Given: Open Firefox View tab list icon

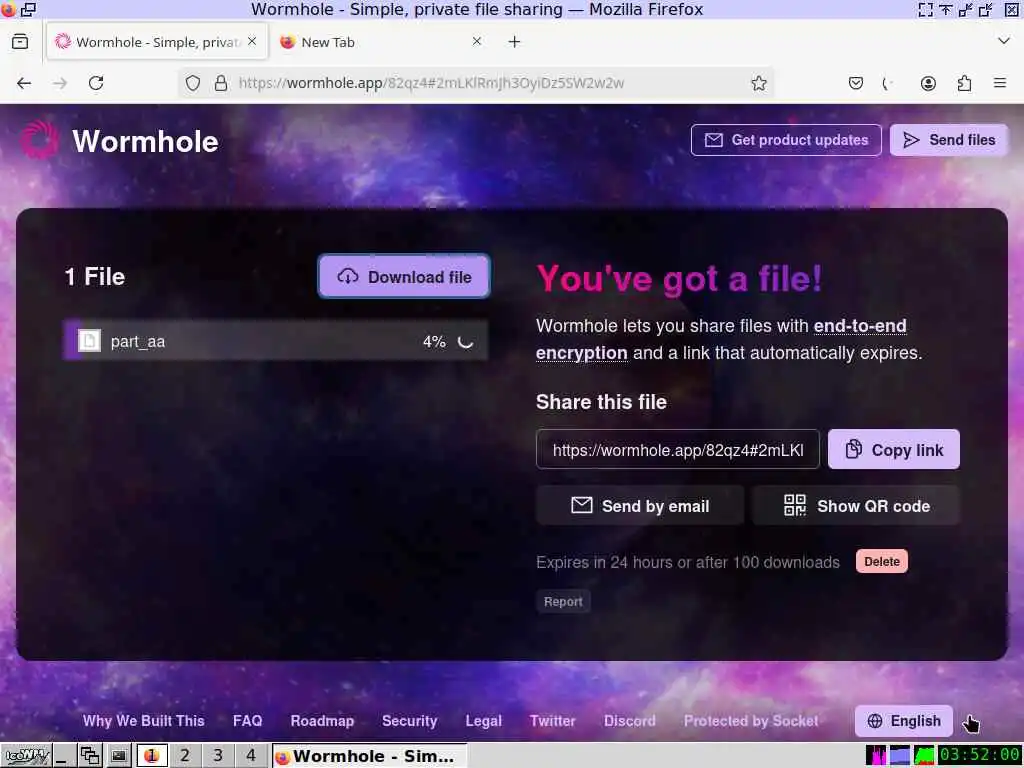Looking at the screenshot, I should [20, 42].
